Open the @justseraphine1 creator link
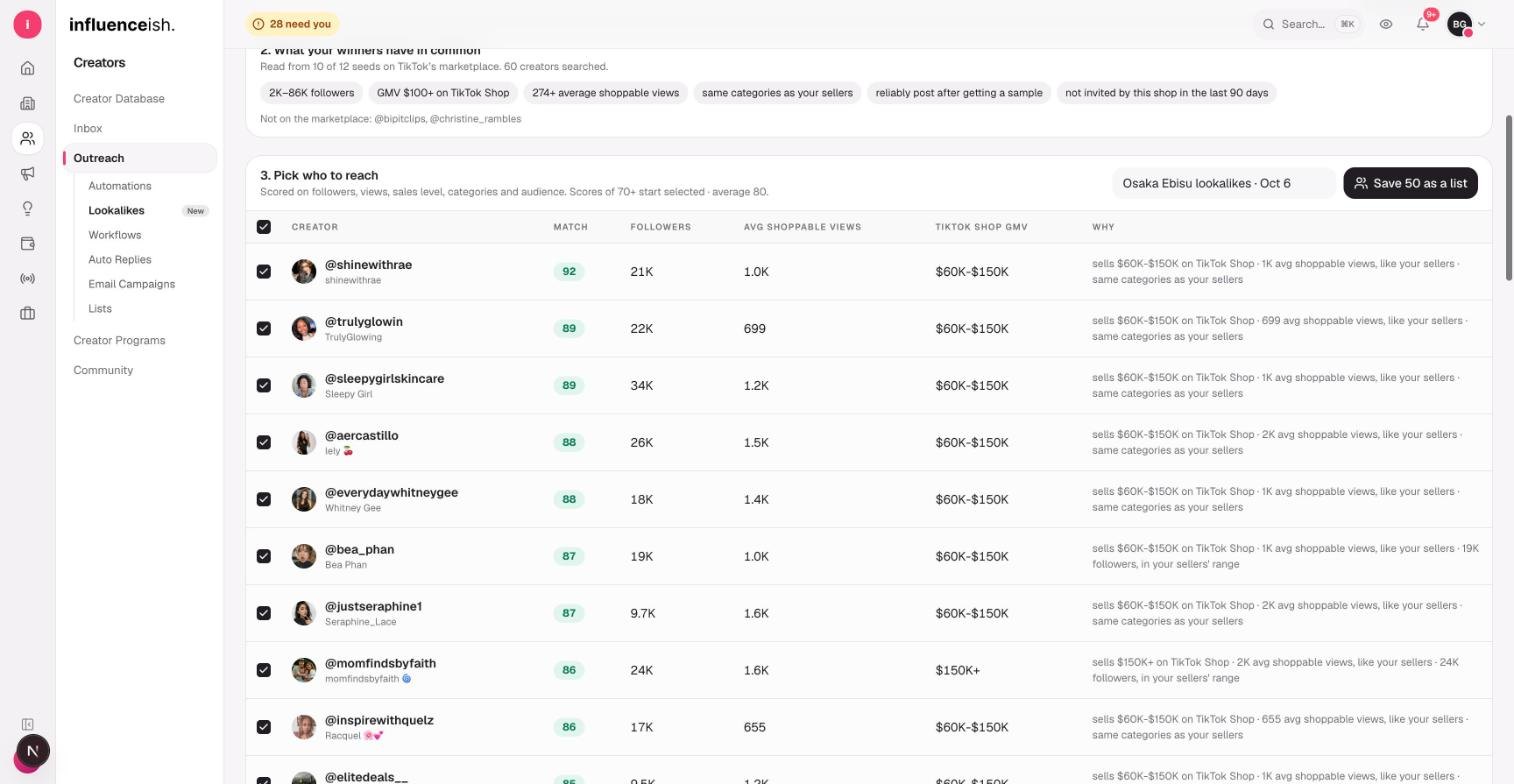This screenshot has width=1514, height=784. point(373,606)
